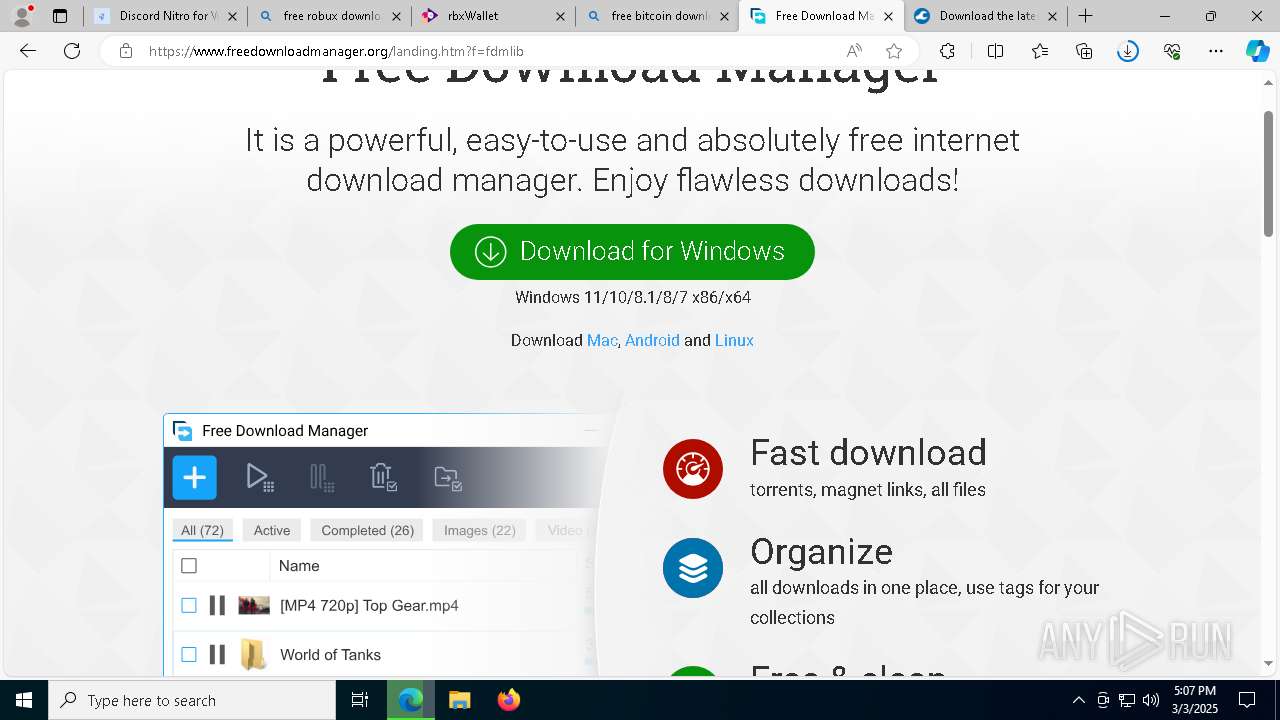1280x720 pixels.
Task: Click the Organize blue layers icon
Action: pos(692,568)
